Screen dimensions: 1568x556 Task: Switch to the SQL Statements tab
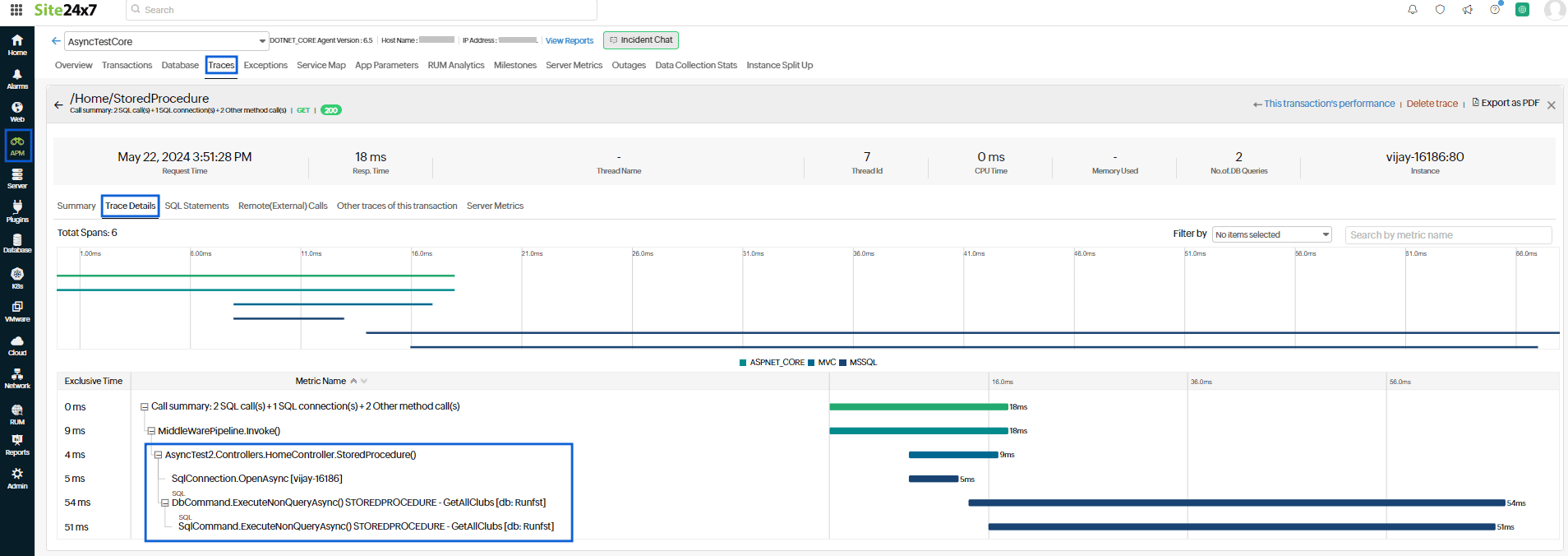tap(196, 206)
